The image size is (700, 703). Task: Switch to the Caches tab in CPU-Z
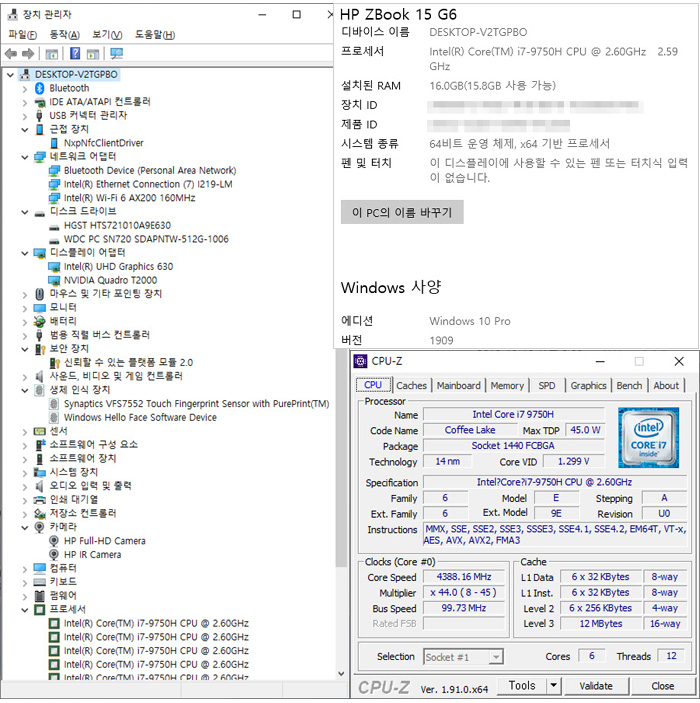411,386
